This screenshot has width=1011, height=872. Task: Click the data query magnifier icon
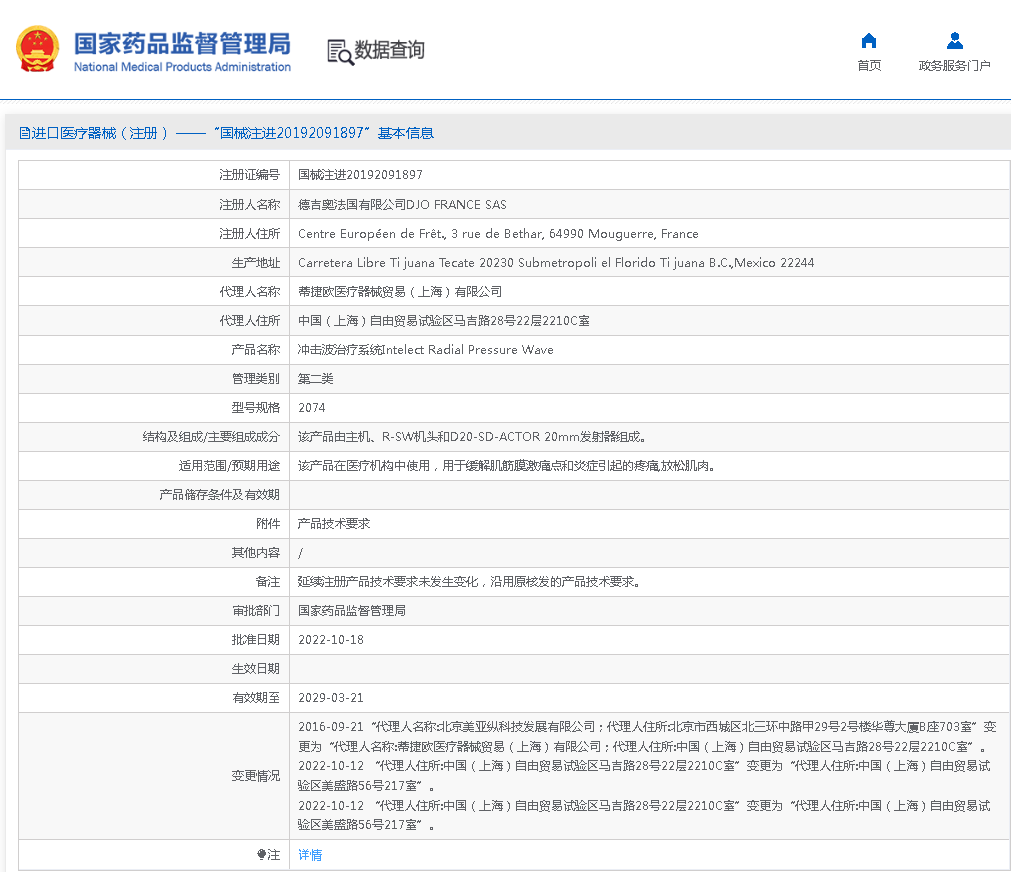341,51
